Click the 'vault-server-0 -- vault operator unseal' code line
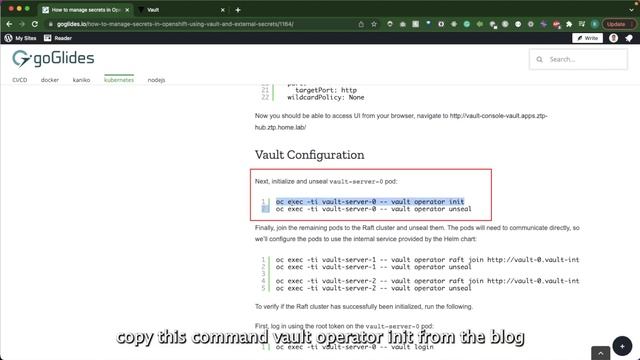This screenshot has width=640, height=360. 373,209
